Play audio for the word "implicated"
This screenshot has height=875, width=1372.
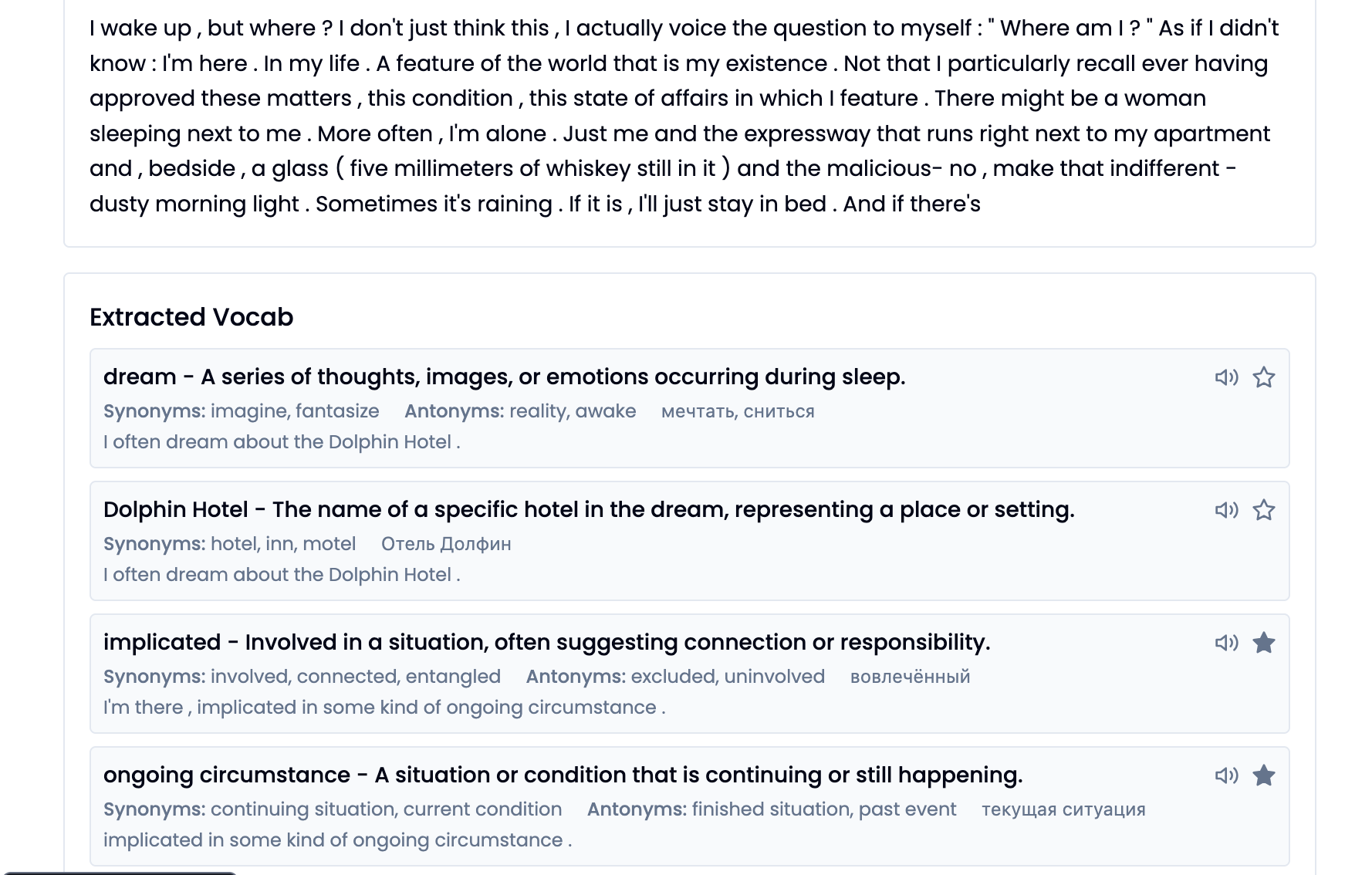(x=1226, y=642)
